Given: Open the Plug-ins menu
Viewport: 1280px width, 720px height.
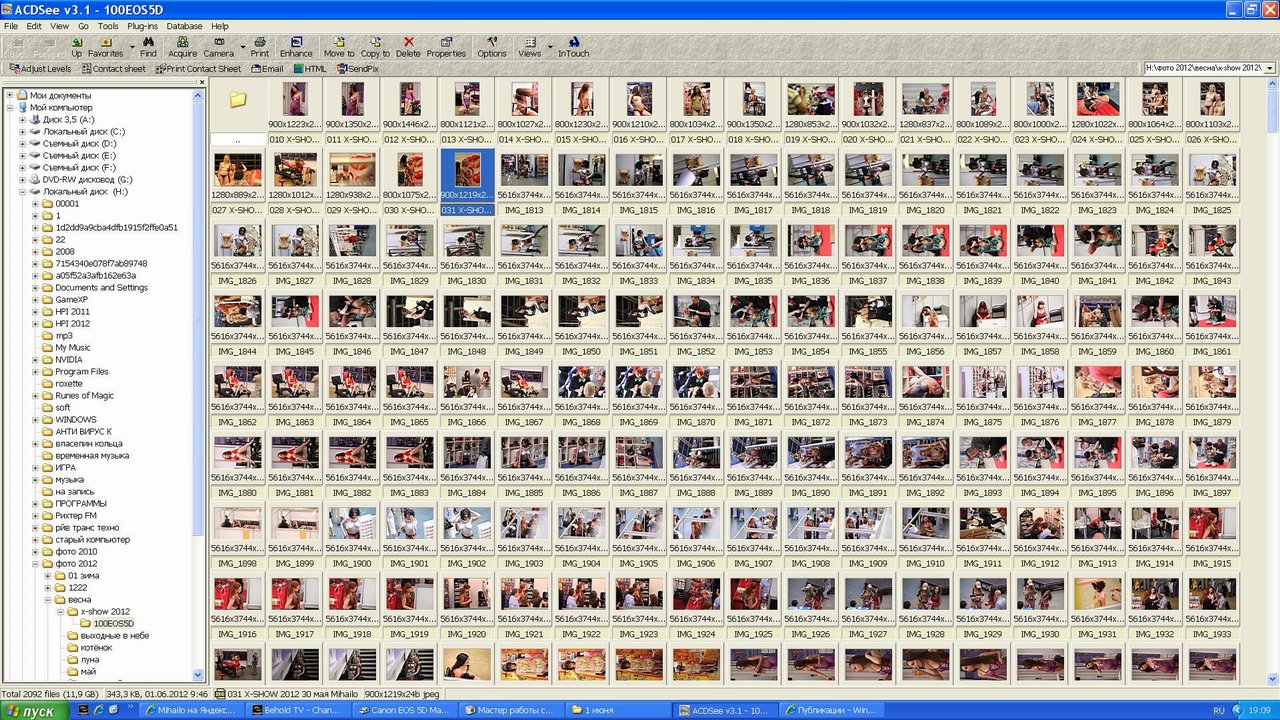Looking at the screenshot, I should tap(142, 26).
